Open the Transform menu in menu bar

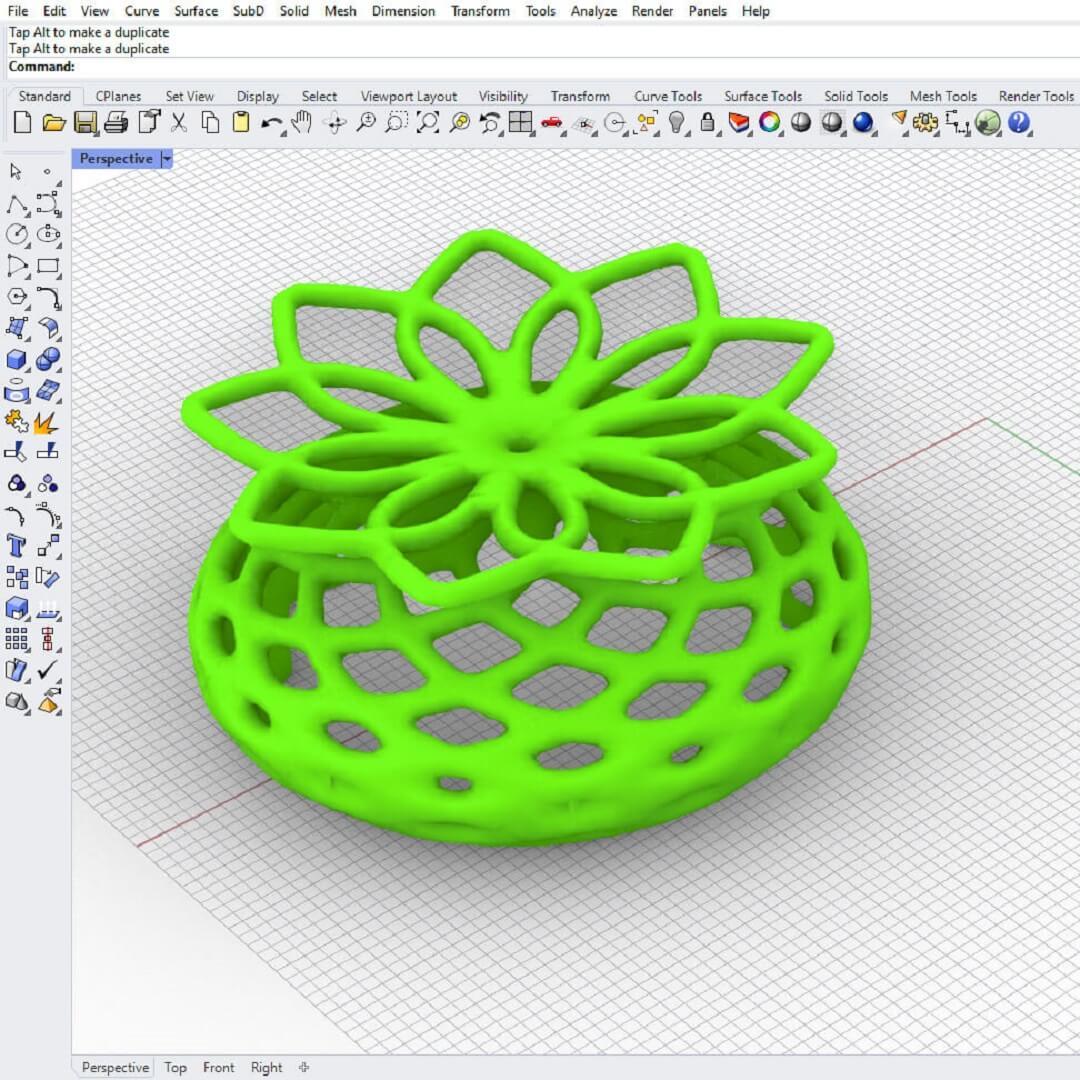click(x=479, y=11)
